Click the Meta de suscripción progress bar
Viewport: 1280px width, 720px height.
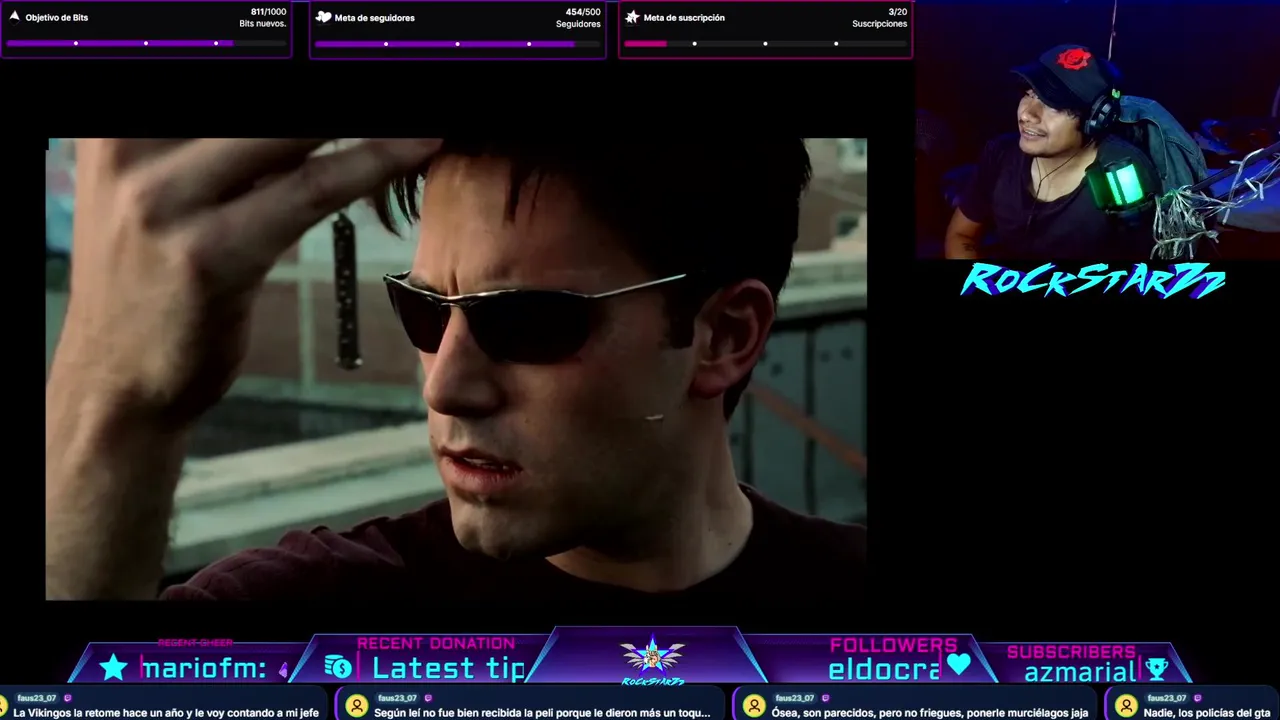click(x=765, y=43)
